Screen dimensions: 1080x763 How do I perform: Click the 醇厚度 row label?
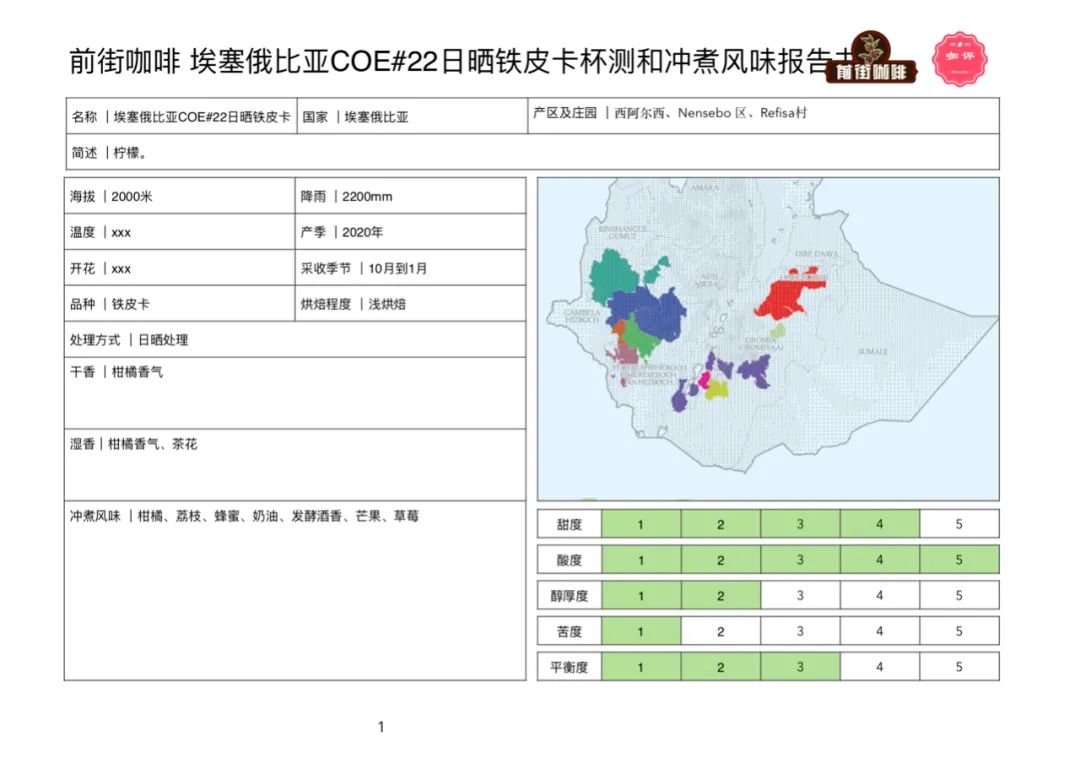point(569,596)
